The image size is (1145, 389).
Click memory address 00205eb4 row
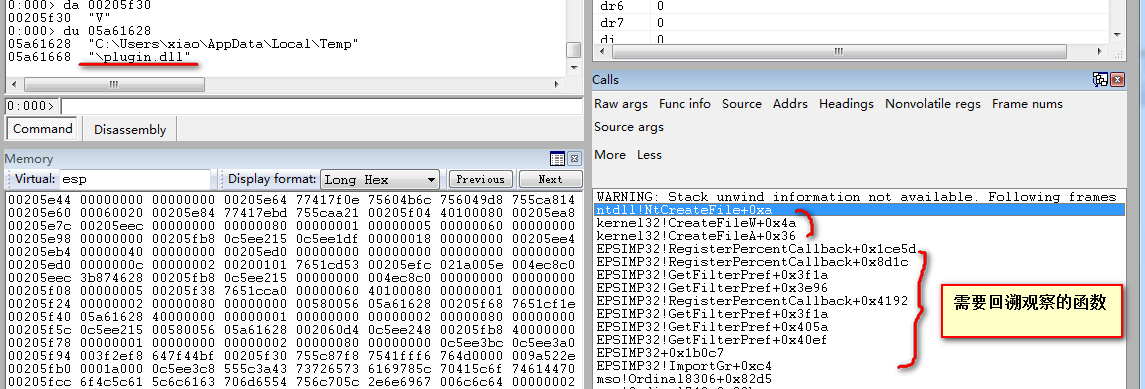[292, 252]
